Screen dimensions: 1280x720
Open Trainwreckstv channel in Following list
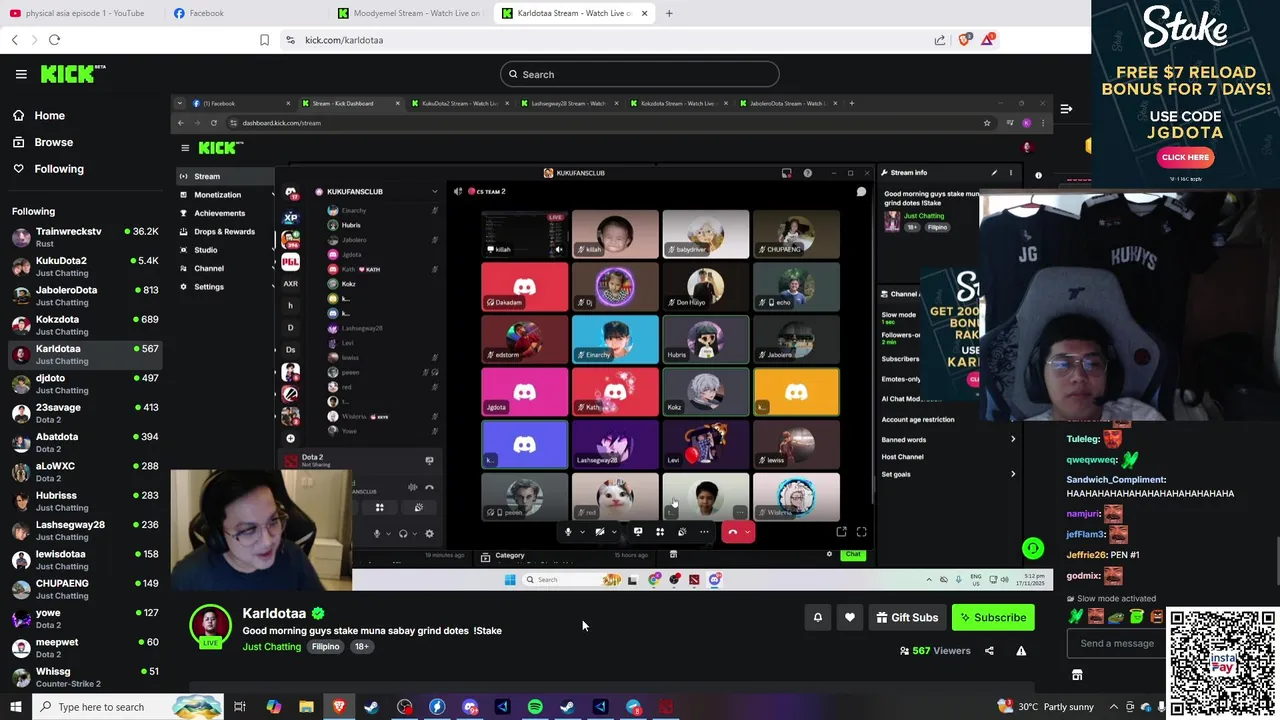tap(85, 237)
